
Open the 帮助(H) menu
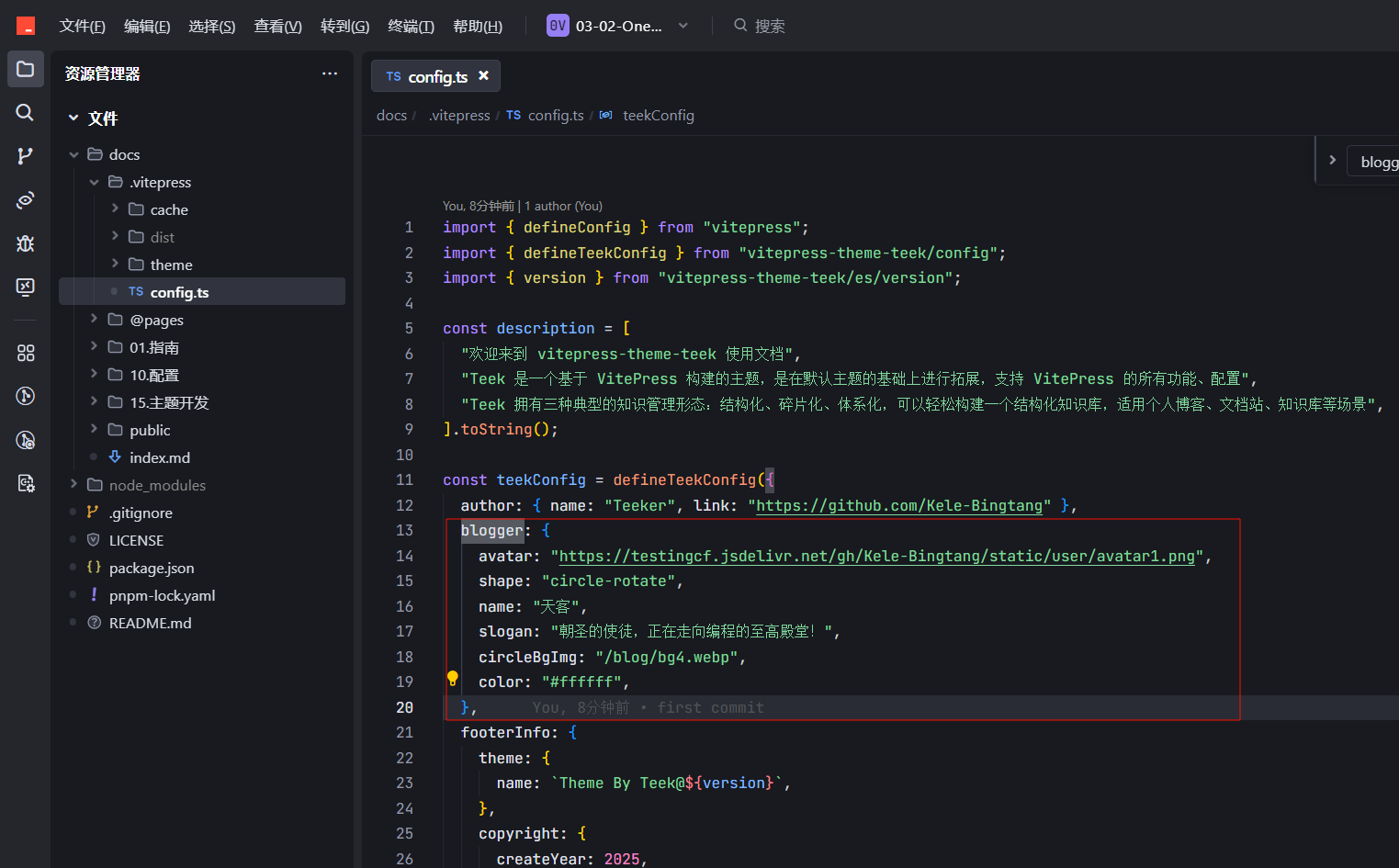(478, 26)
